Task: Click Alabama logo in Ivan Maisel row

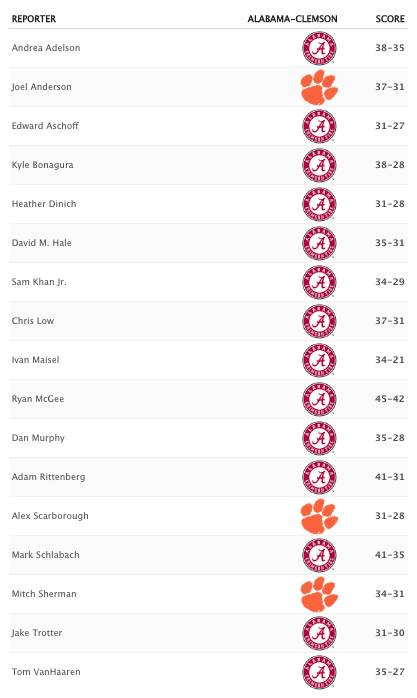Action: pos(319,360)
